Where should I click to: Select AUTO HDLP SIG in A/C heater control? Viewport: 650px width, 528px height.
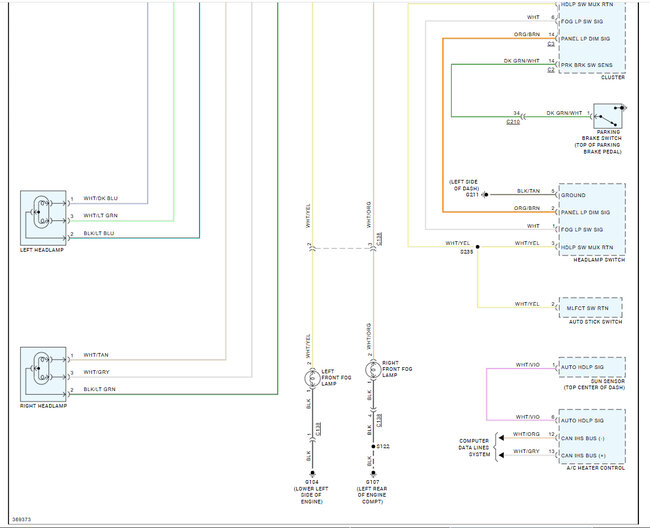(582, 421)
